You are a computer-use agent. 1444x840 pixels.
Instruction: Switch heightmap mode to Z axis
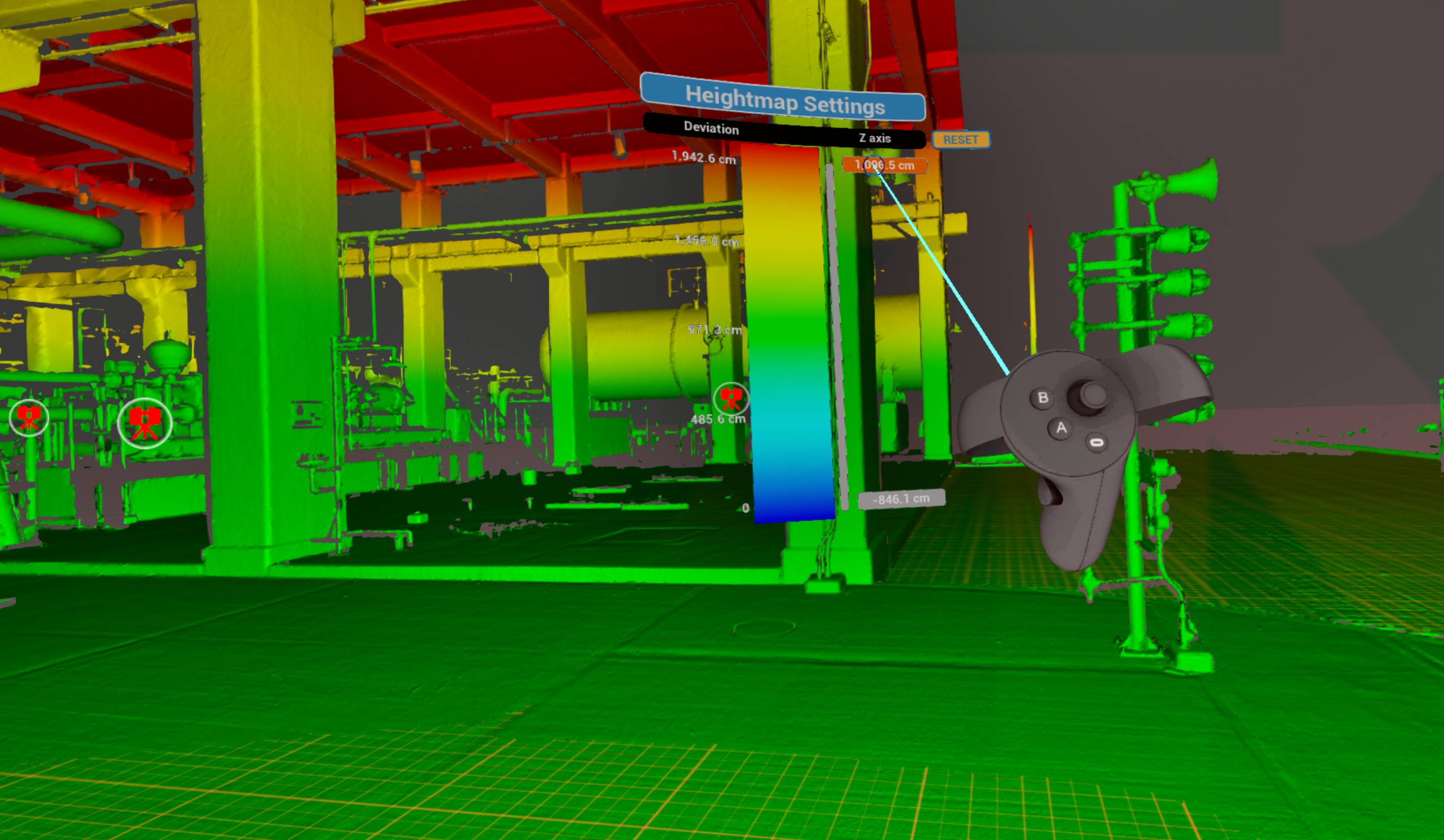(x=874, y=138)
